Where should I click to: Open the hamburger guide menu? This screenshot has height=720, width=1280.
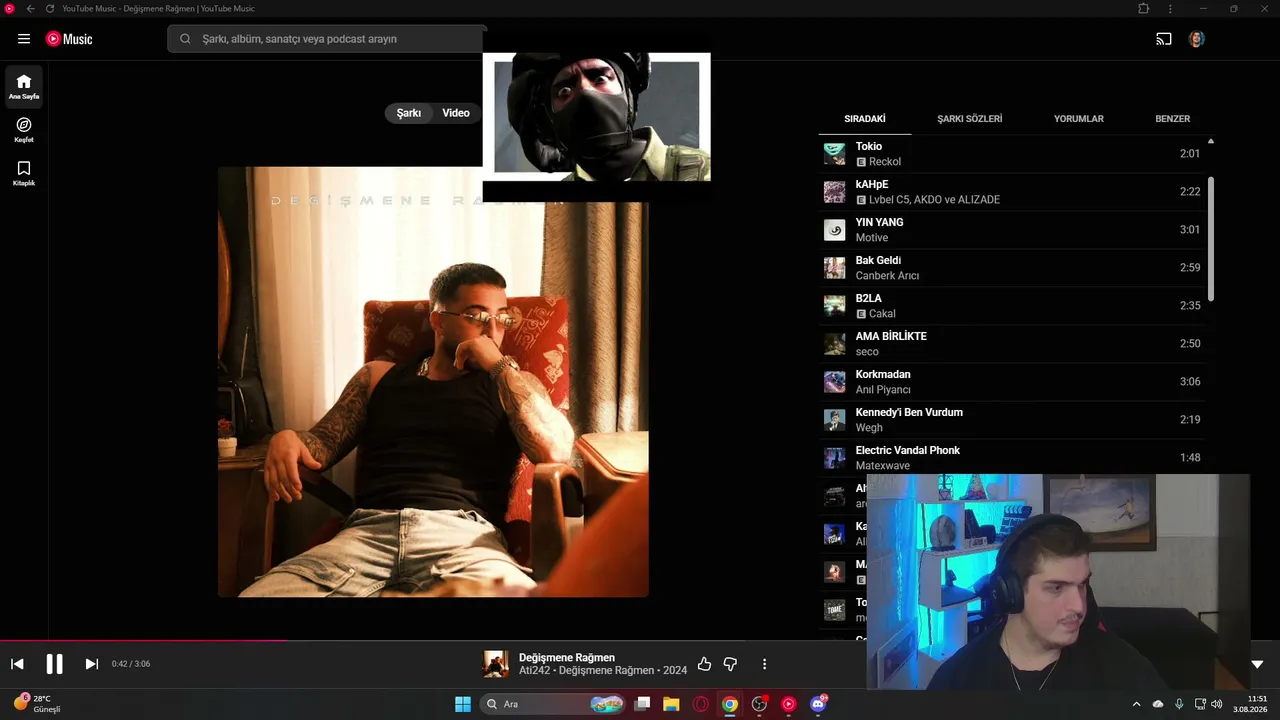[x=24, y=39]
